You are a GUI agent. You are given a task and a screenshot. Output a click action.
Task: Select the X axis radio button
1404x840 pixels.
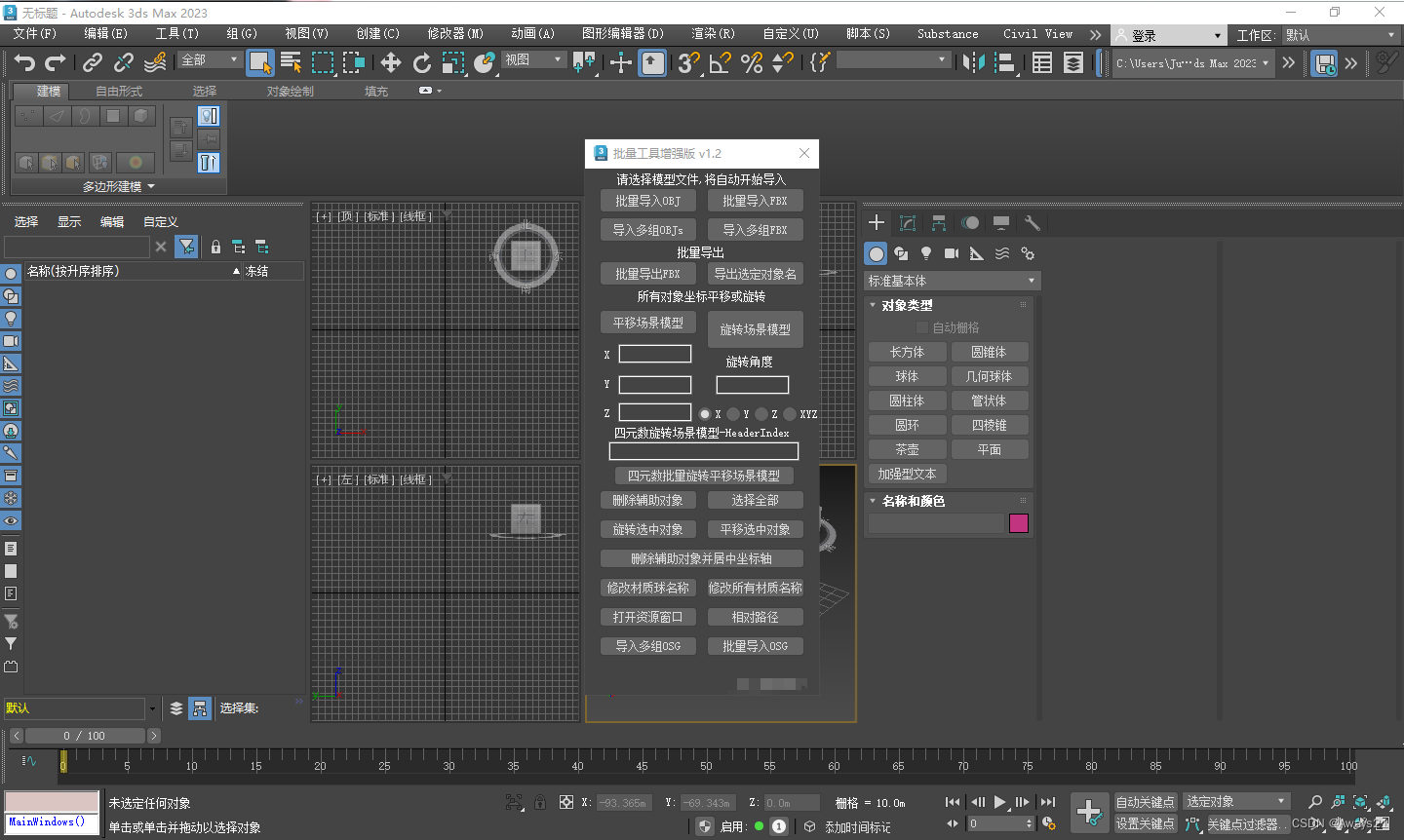point(705,414)
